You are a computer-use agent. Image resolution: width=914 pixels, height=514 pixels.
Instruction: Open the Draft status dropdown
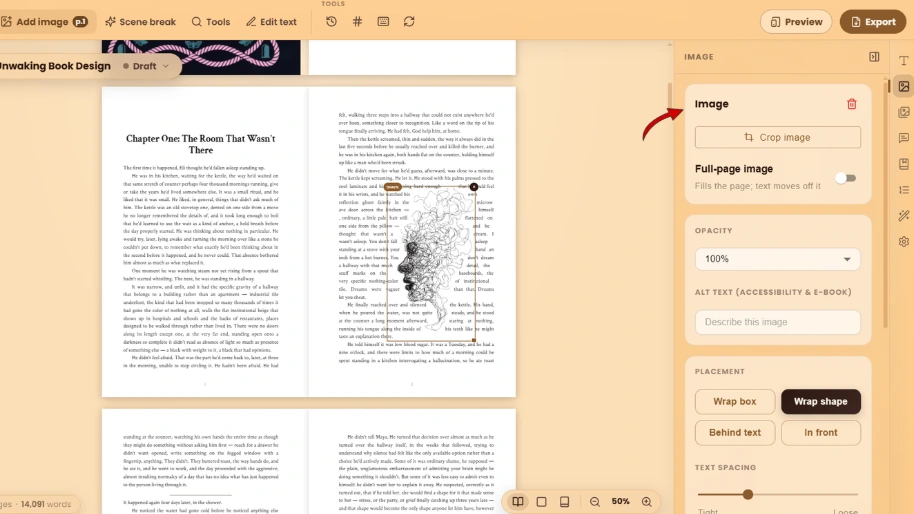point(146,66)
